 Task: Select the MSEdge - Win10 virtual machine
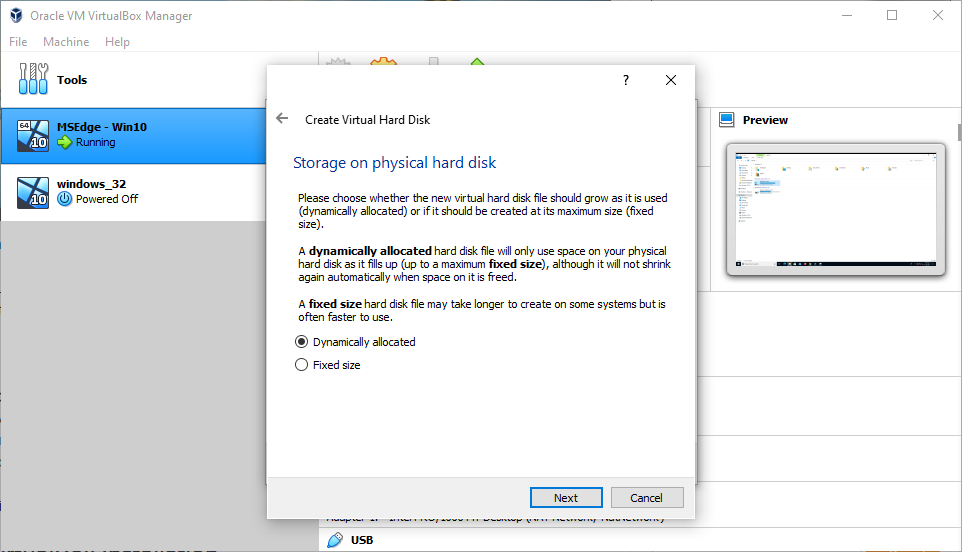pos(134,136)
